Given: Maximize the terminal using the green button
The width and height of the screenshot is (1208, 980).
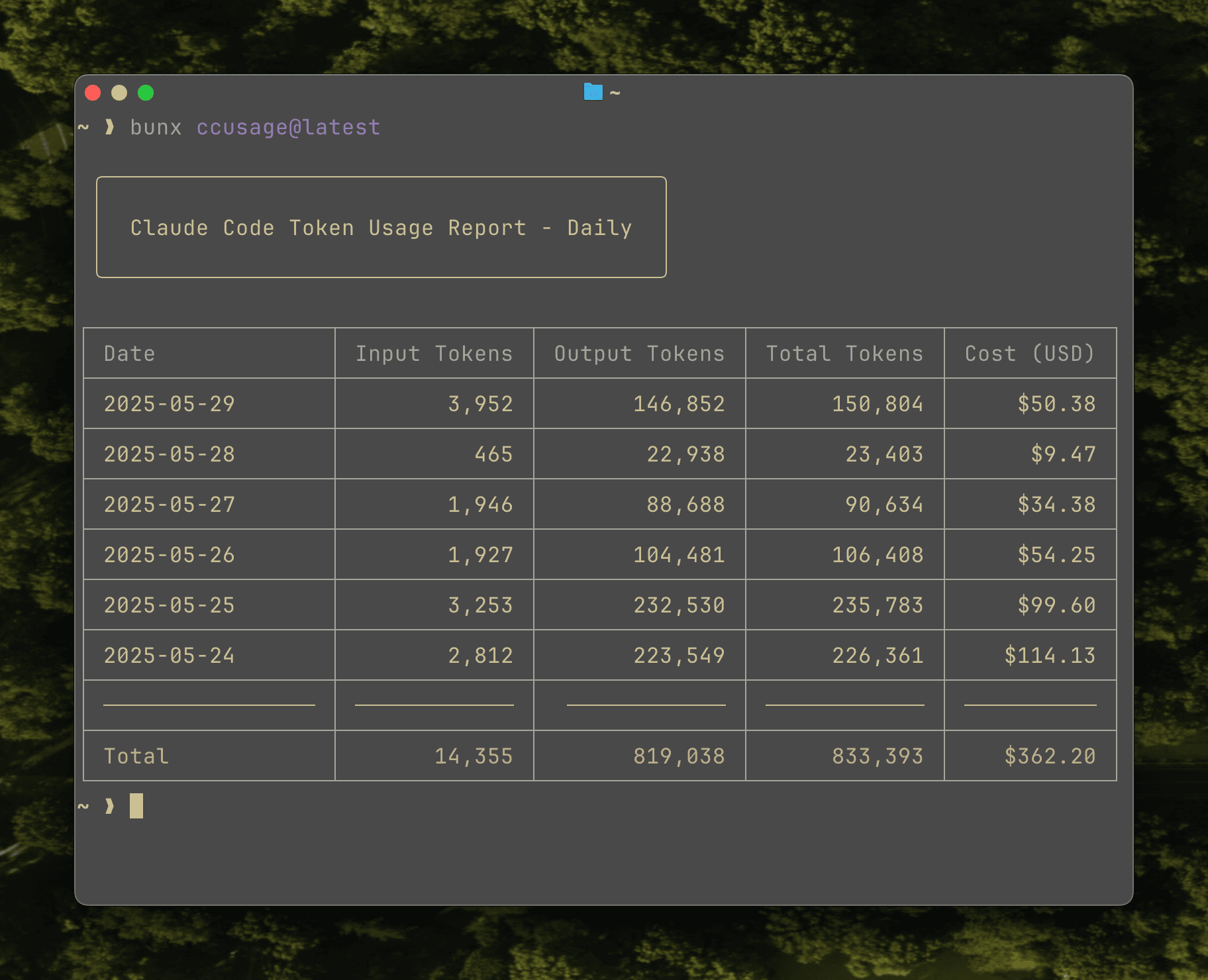Looking at the screenshot, I should click(146, 93).
